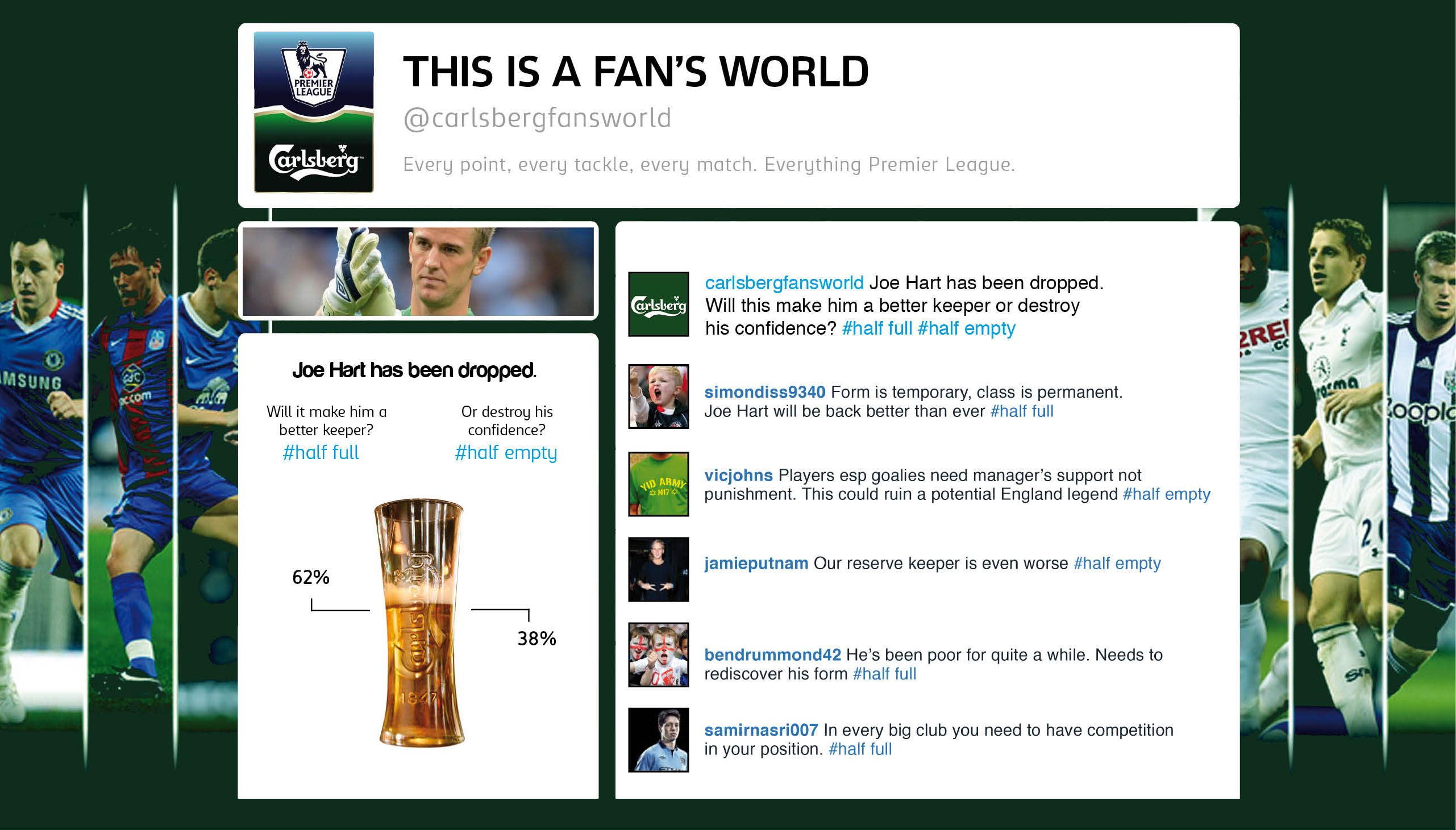Click the jamieputnam username
1456x830 pixels.
pyautogui.click(x=756, y=563)
